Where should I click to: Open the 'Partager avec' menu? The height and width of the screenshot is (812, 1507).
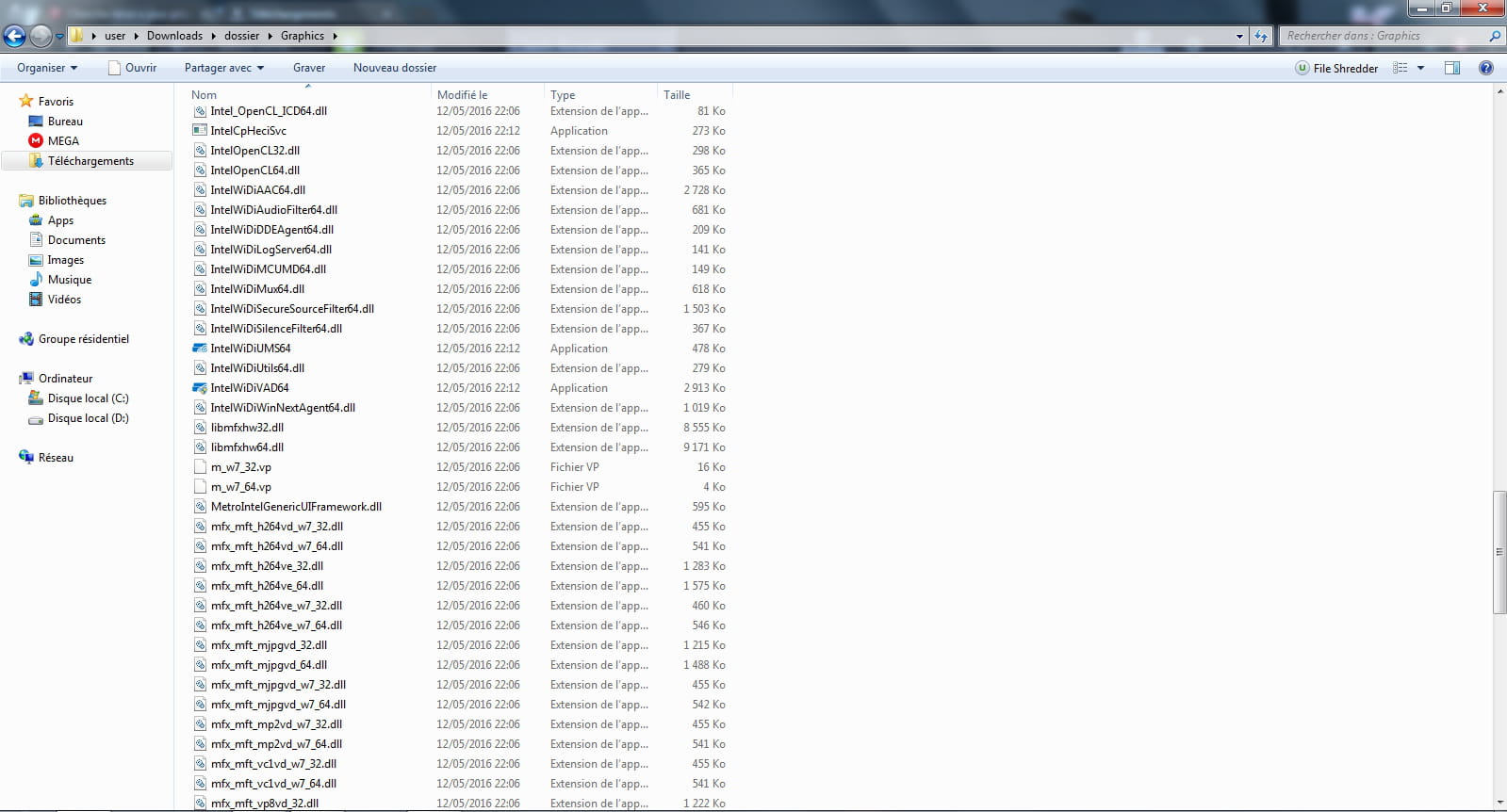click(x=223, y=68)
